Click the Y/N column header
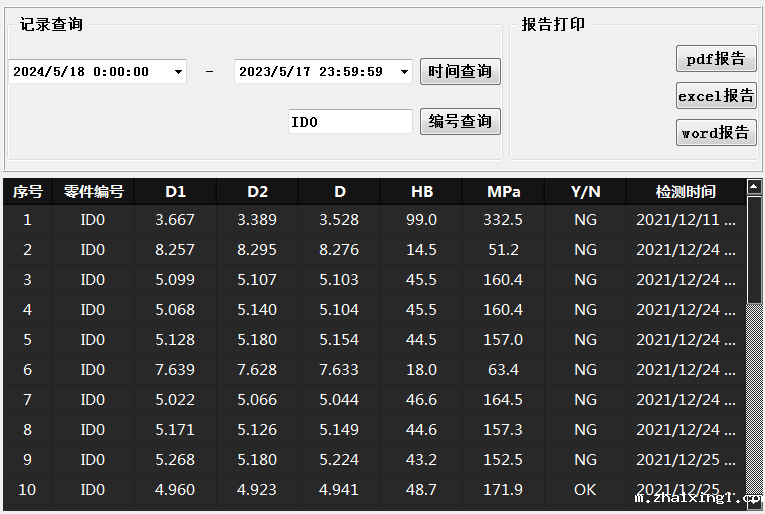Screen dimensions: 765x514 coord(585,192)
